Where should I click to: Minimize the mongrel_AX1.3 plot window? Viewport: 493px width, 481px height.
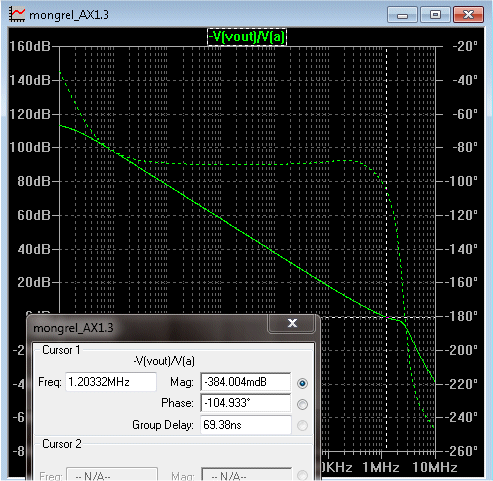(x=402, y=15)
